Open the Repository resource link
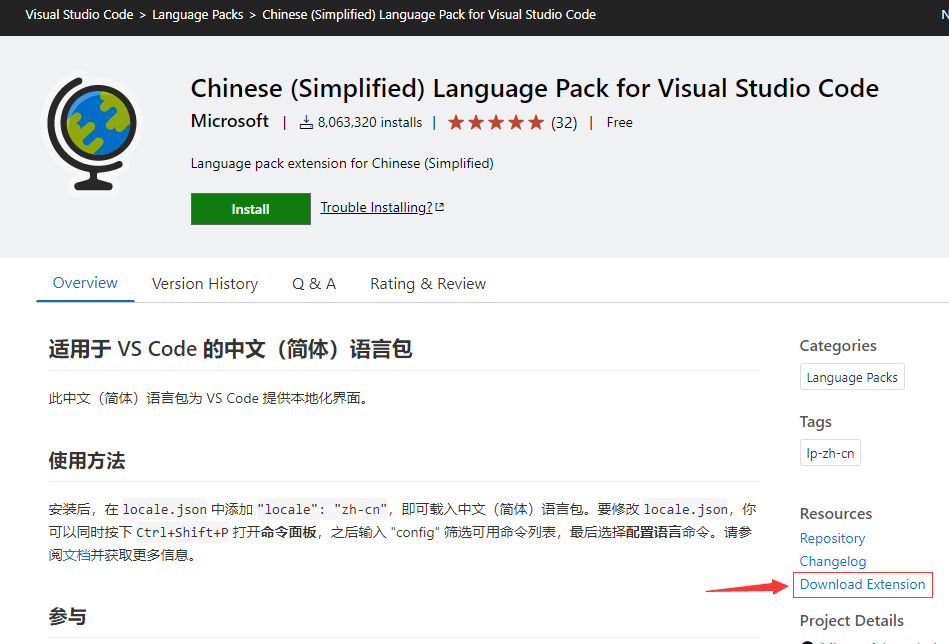Screen dimensions: 949x644 click(832, 538)
